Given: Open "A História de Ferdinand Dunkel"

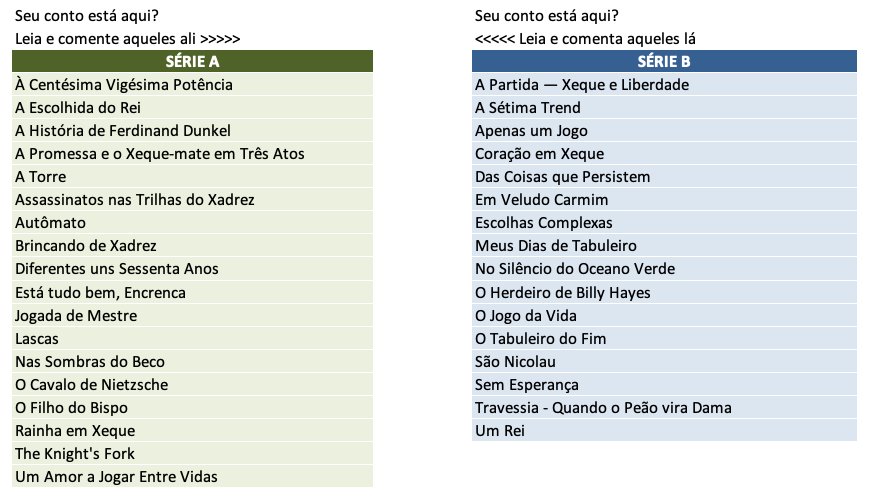Looking at the screenshot, I should 123,131.
